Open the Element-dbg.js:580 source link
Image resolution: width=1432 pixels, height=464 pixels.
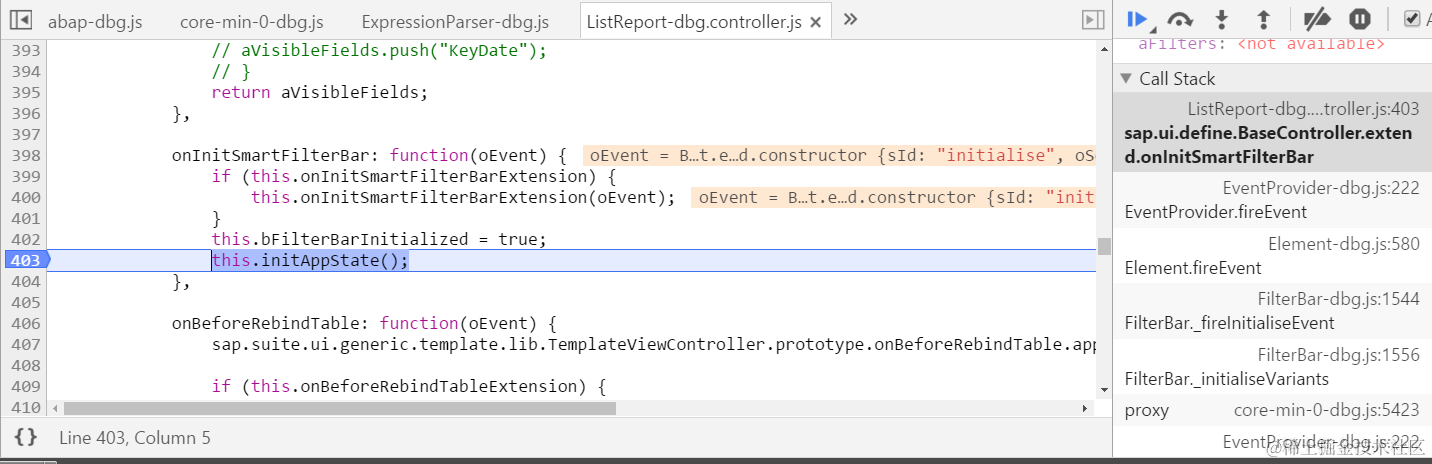click(1343, 244)
